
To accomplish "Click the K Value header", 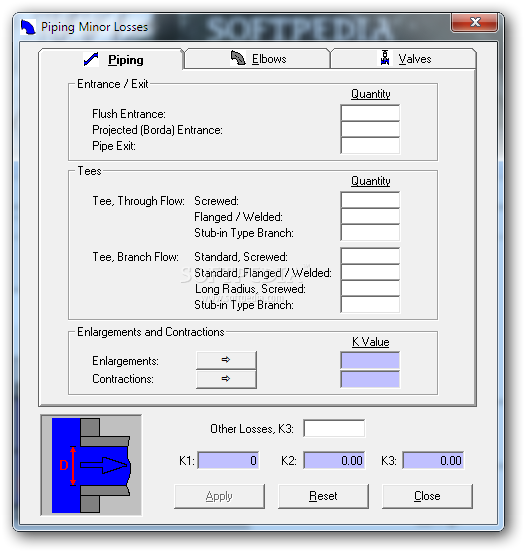I will point(371,342).
